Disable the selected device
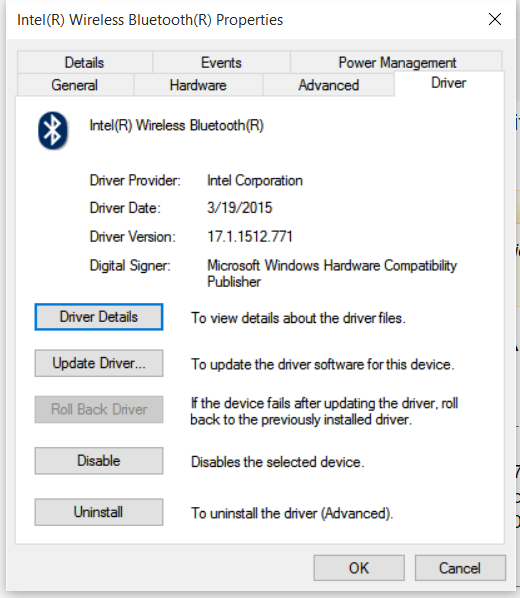Viewport: 520px width, 598px height. click(x=99, y=461)
